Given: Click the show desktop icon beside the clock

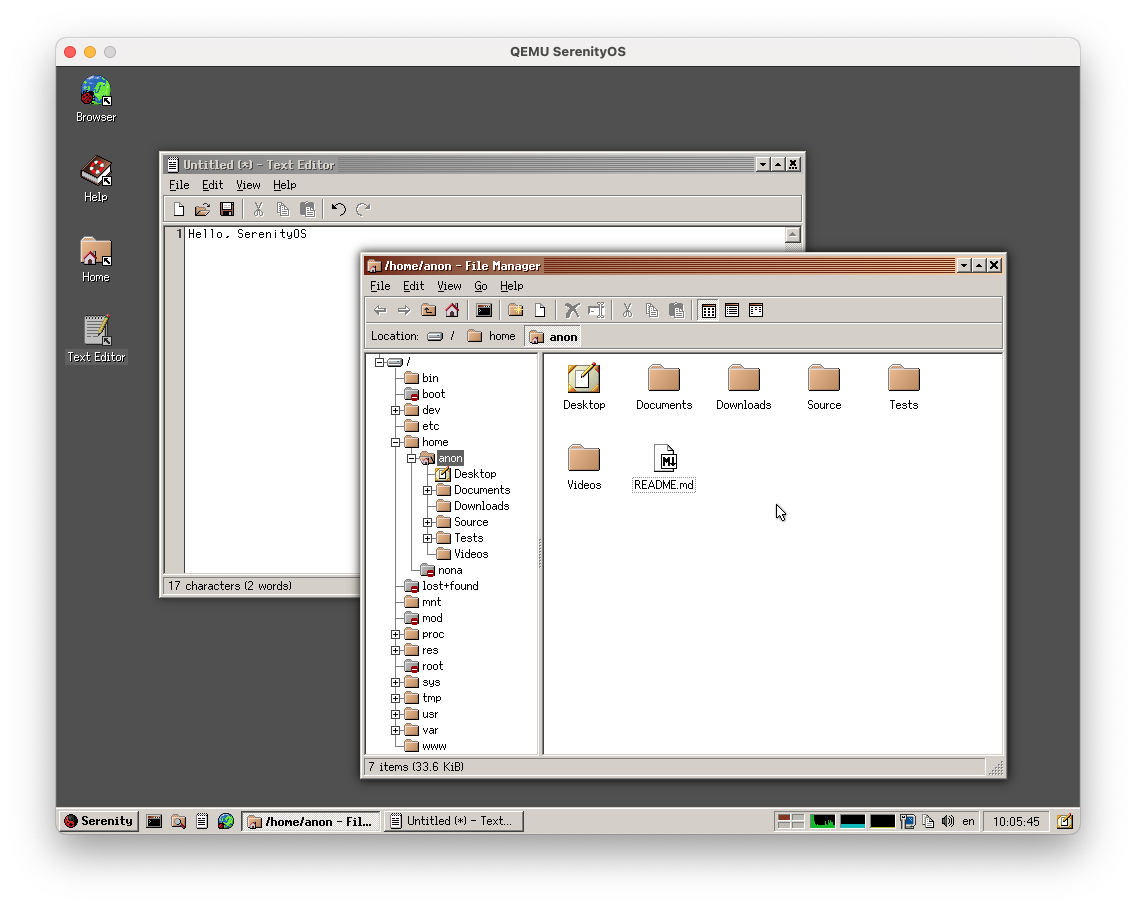Looking at the screenshot, I should pos(1064,821).
